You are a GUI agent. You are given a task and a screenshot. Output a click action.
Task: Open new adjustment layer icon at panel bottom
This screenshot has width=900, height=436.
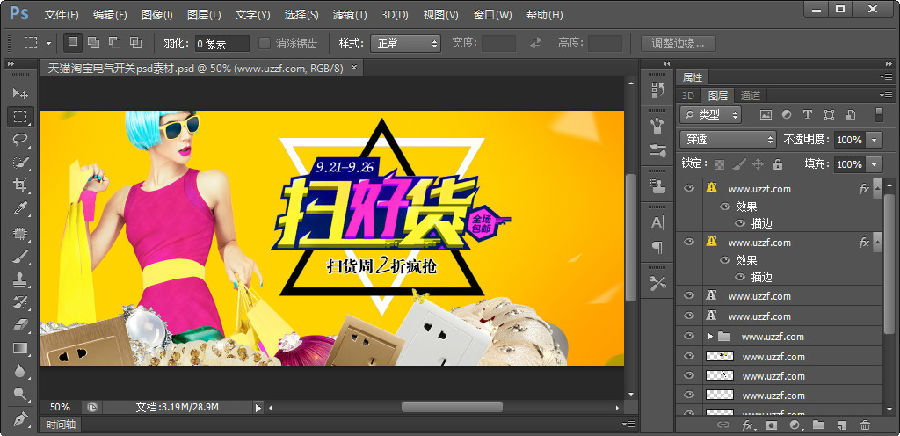(794, 425)
